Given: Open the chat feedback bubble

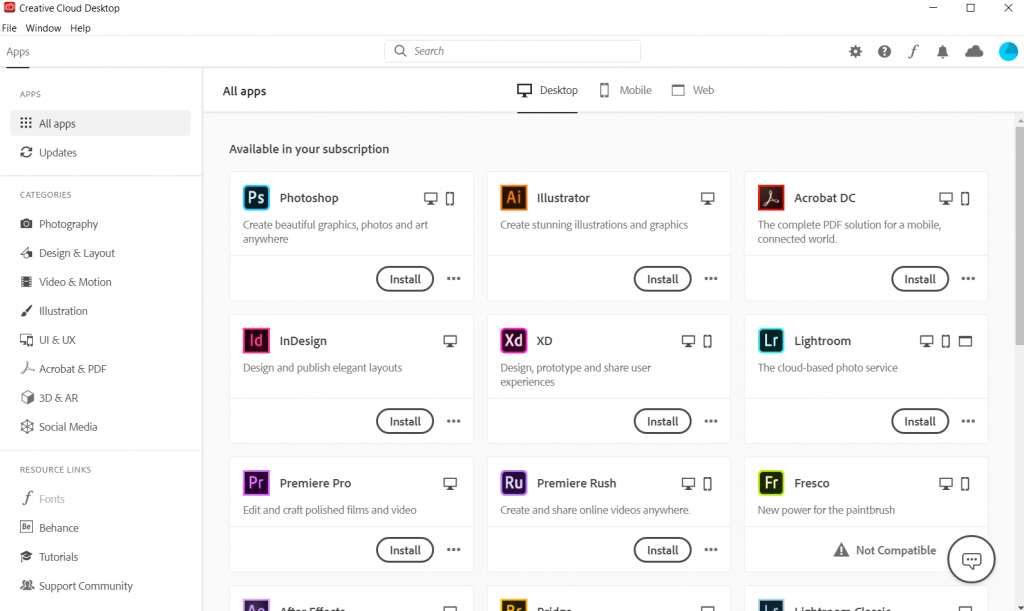Looking at the screenshot, I should tap(971, 559).
